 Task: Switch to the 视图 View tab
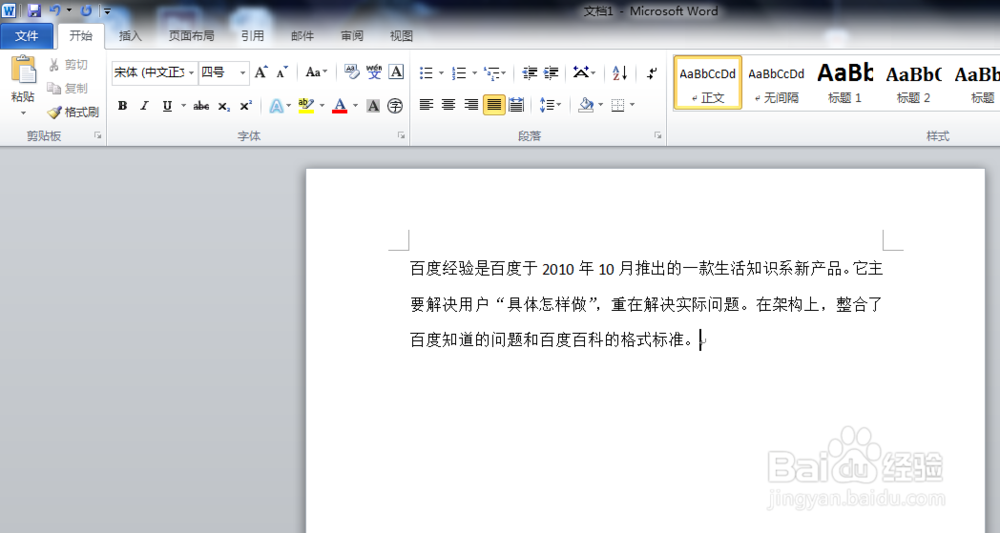401,36
